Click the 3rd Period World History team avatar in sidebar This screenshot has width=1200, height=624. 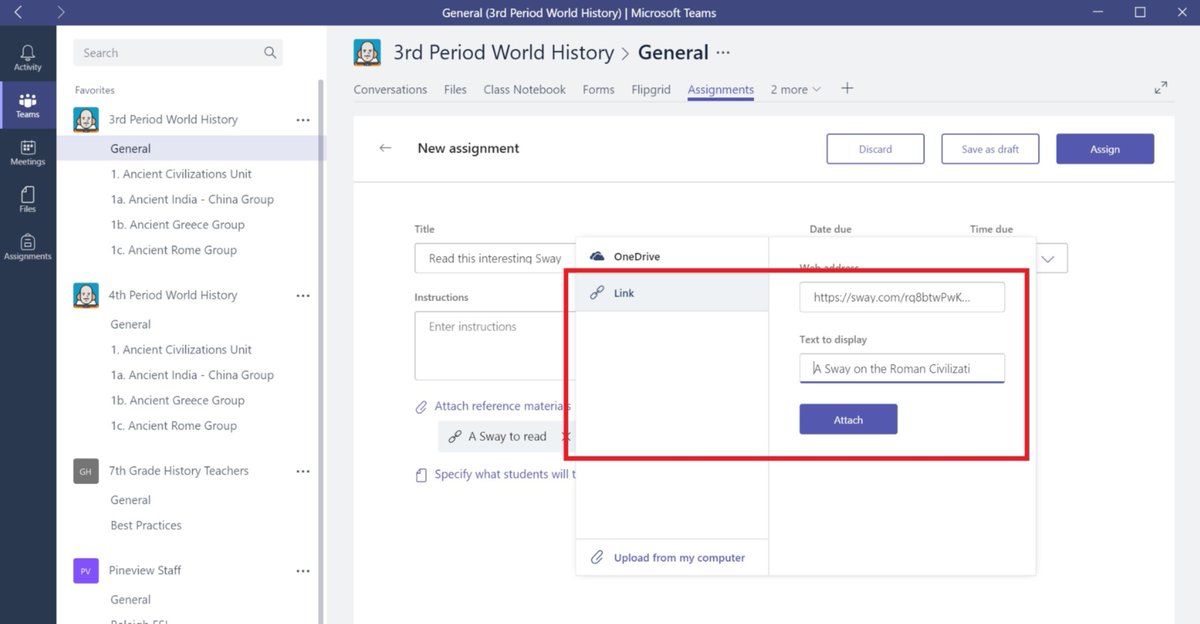coord(86,119)
